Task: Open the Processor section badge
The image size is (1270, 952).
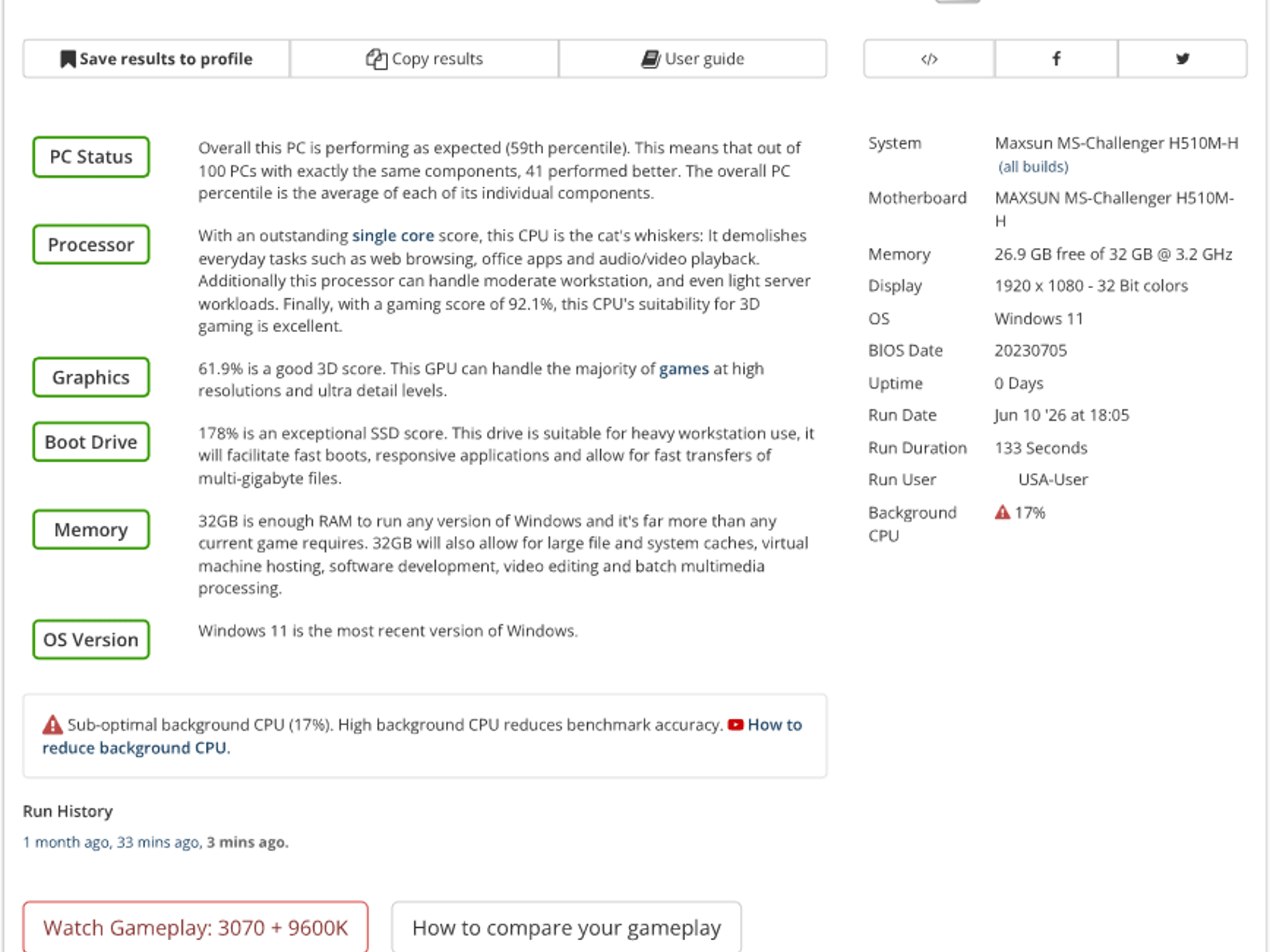Action: 91,245
